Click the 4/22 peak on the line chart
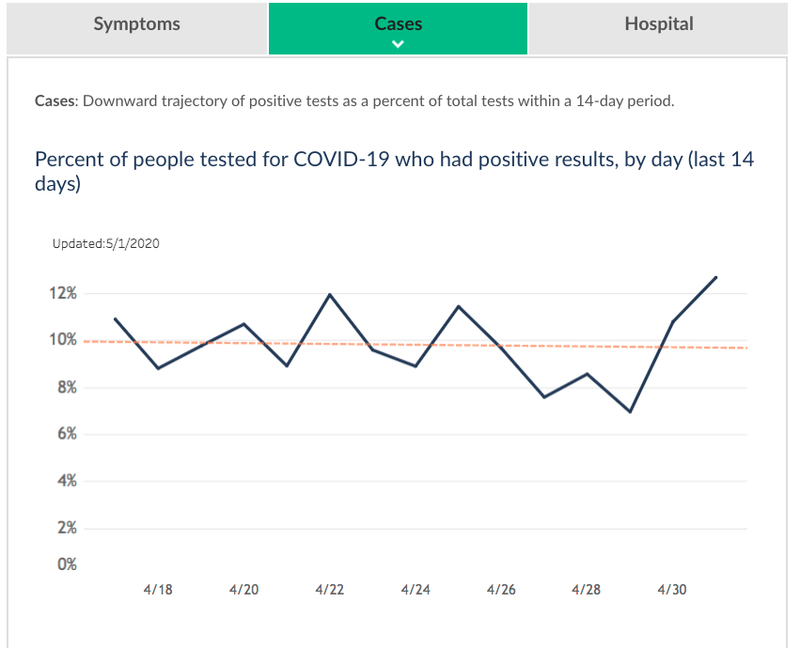 [x=330, y=294]
